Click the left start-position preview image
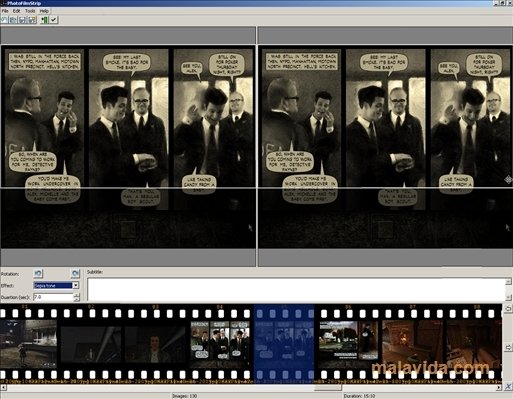This screenshot has height=399, width=513. tap(128, 147)
